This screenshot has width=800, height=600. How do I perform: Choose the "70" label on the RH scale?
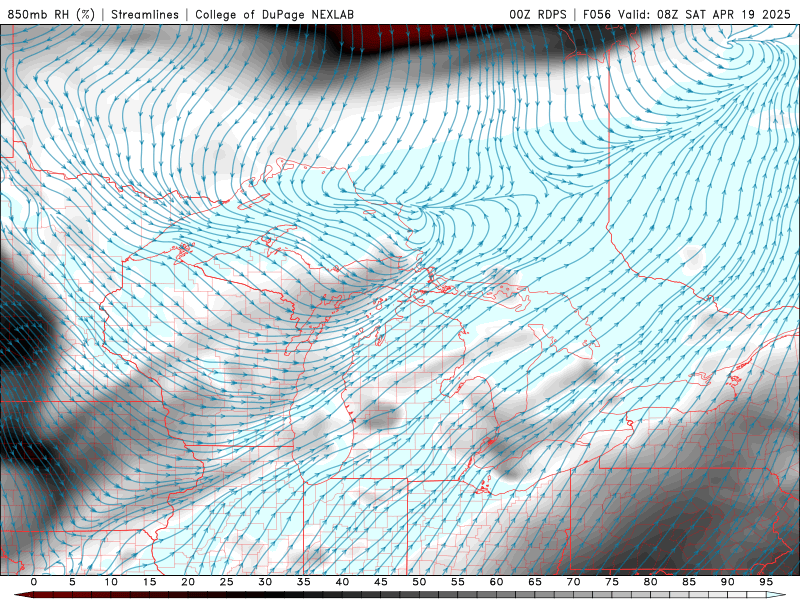573,582
